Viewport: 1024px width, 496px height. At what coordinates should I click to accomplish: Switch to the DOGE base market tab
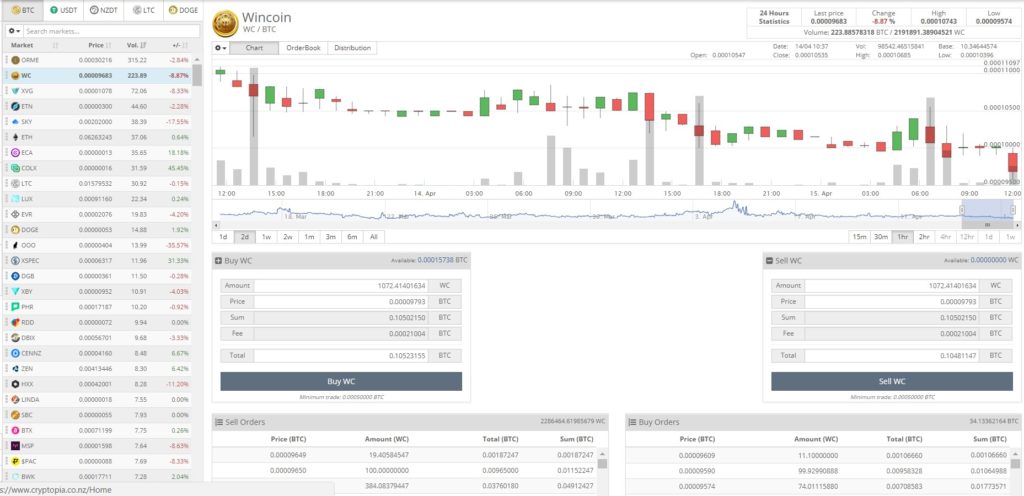point(183,10)
